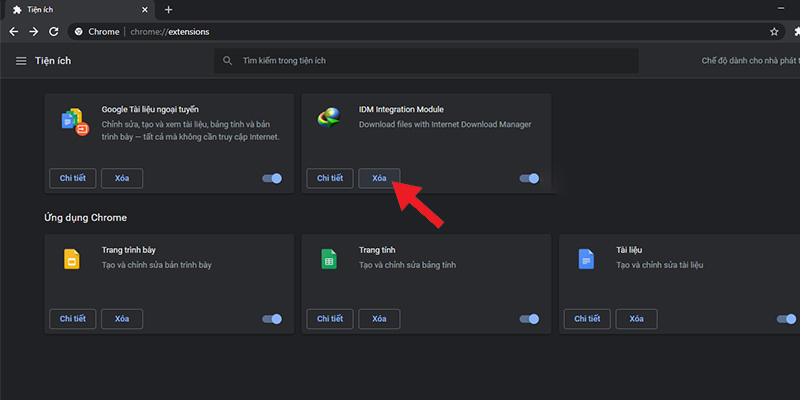This screenshot has height=400, width=800.
Task: Remove Google Tài liệu ngoại tuyến with Xóa
Action: [122, 178]
